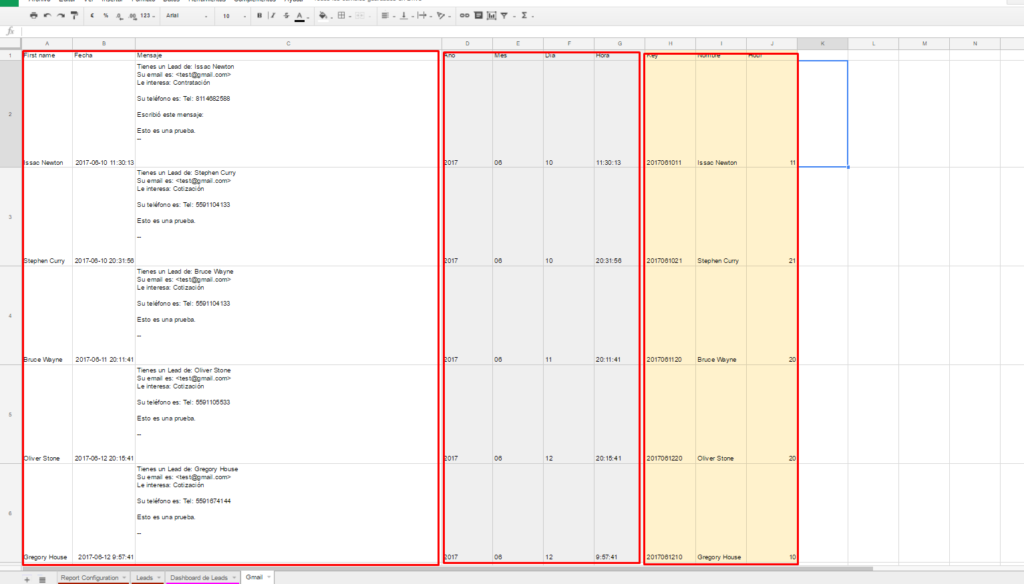Undo the last action
This screenshot has height=584, width=1024.
(47, 16)
